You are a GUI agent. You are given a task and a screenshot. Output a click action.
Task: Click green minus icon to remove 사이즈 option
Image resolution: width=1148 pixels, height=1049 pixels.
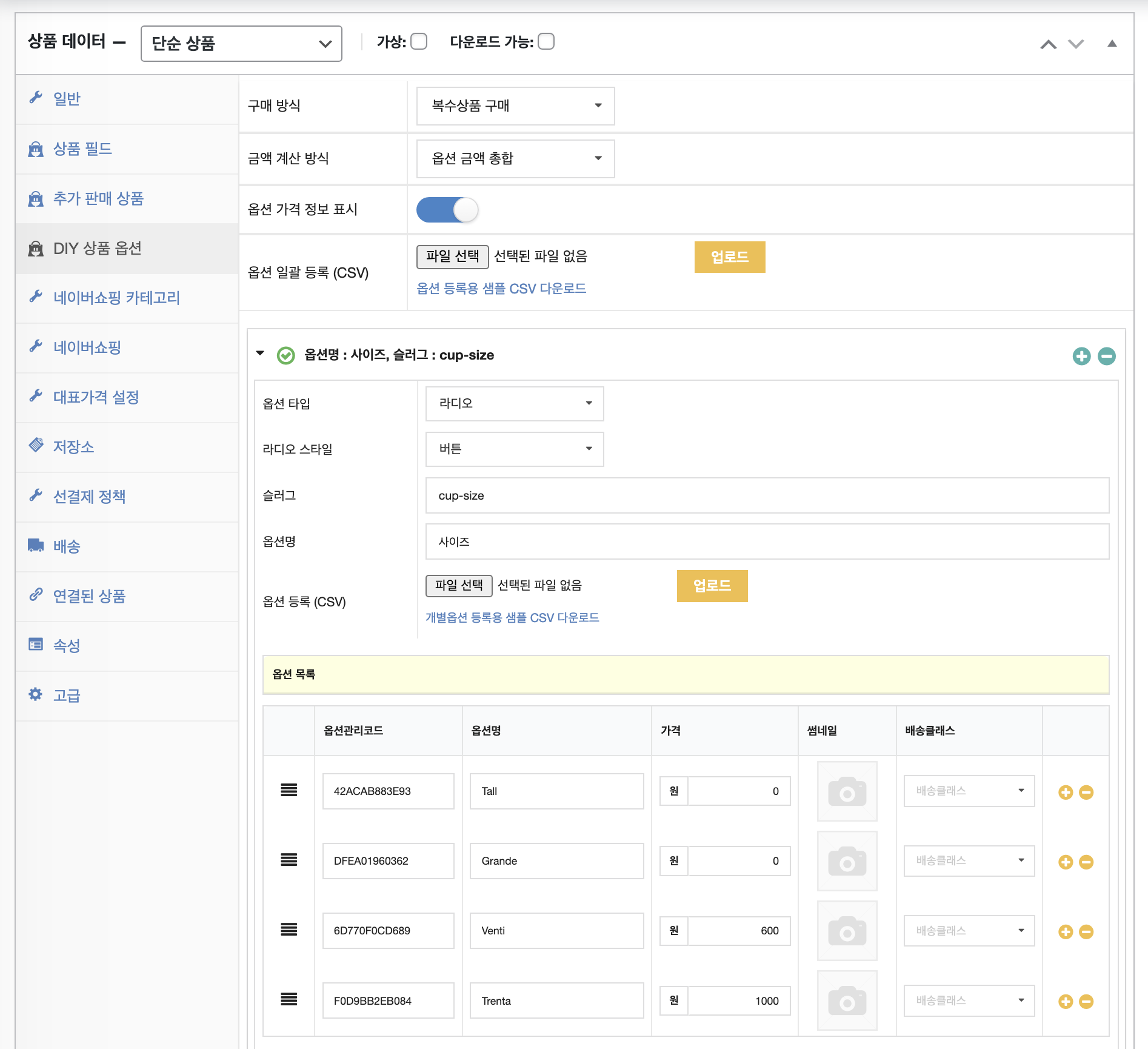point(1107,356)
